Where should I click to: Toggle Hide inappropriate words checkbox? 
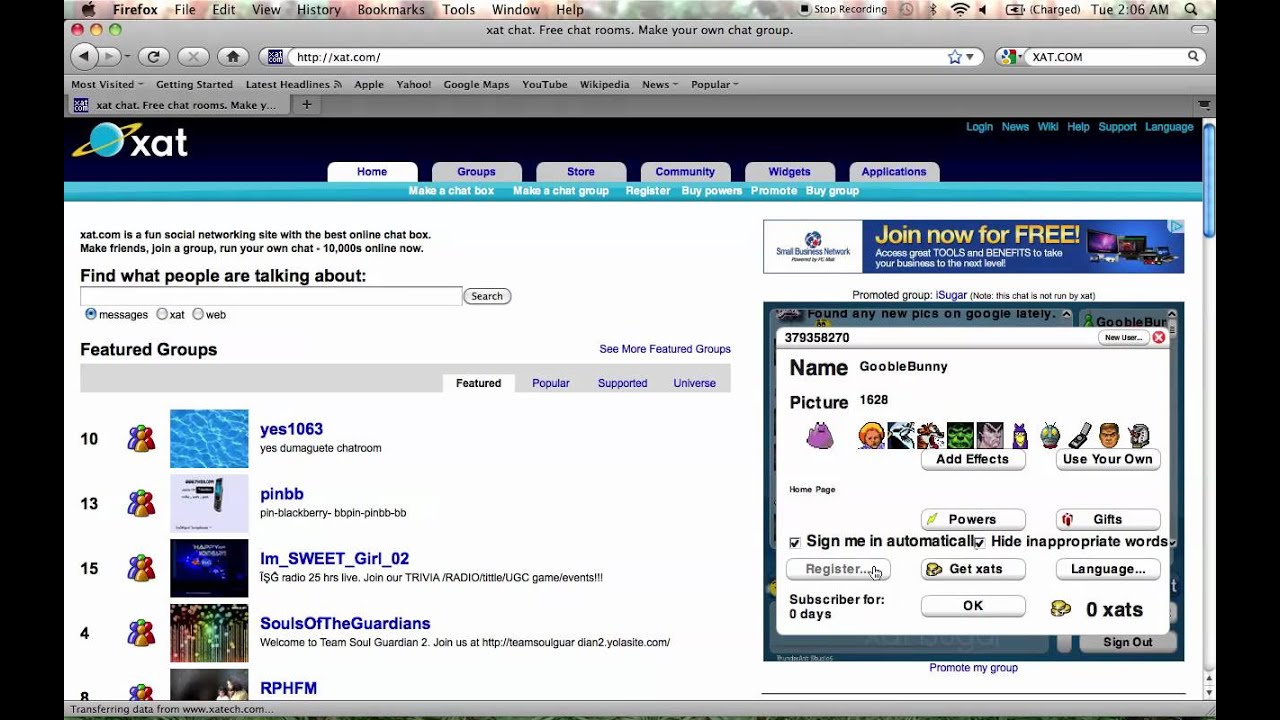click(x=979, y=542)
